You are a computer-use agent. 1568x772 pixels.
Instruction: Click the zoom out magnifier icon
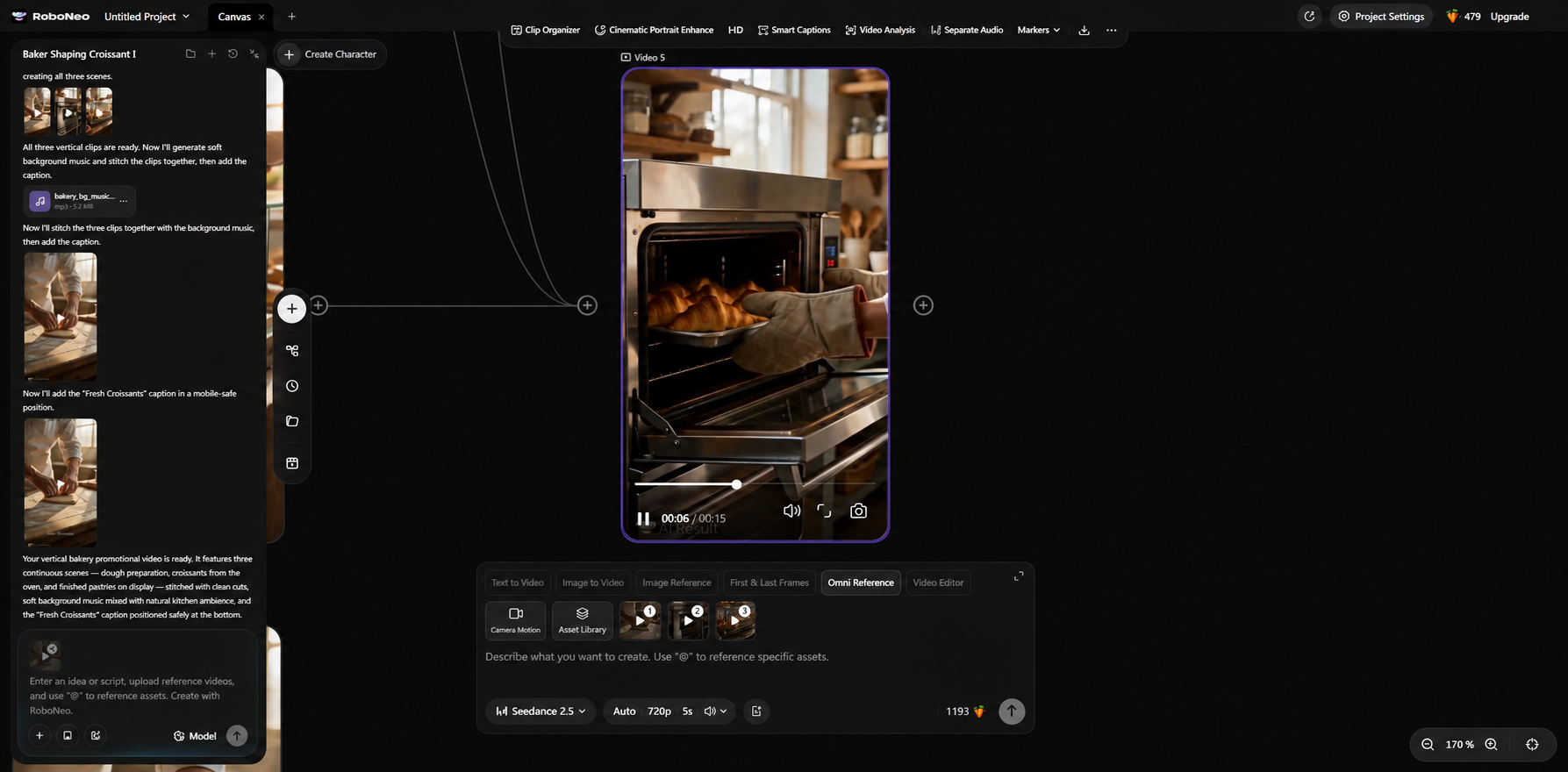1428,744
